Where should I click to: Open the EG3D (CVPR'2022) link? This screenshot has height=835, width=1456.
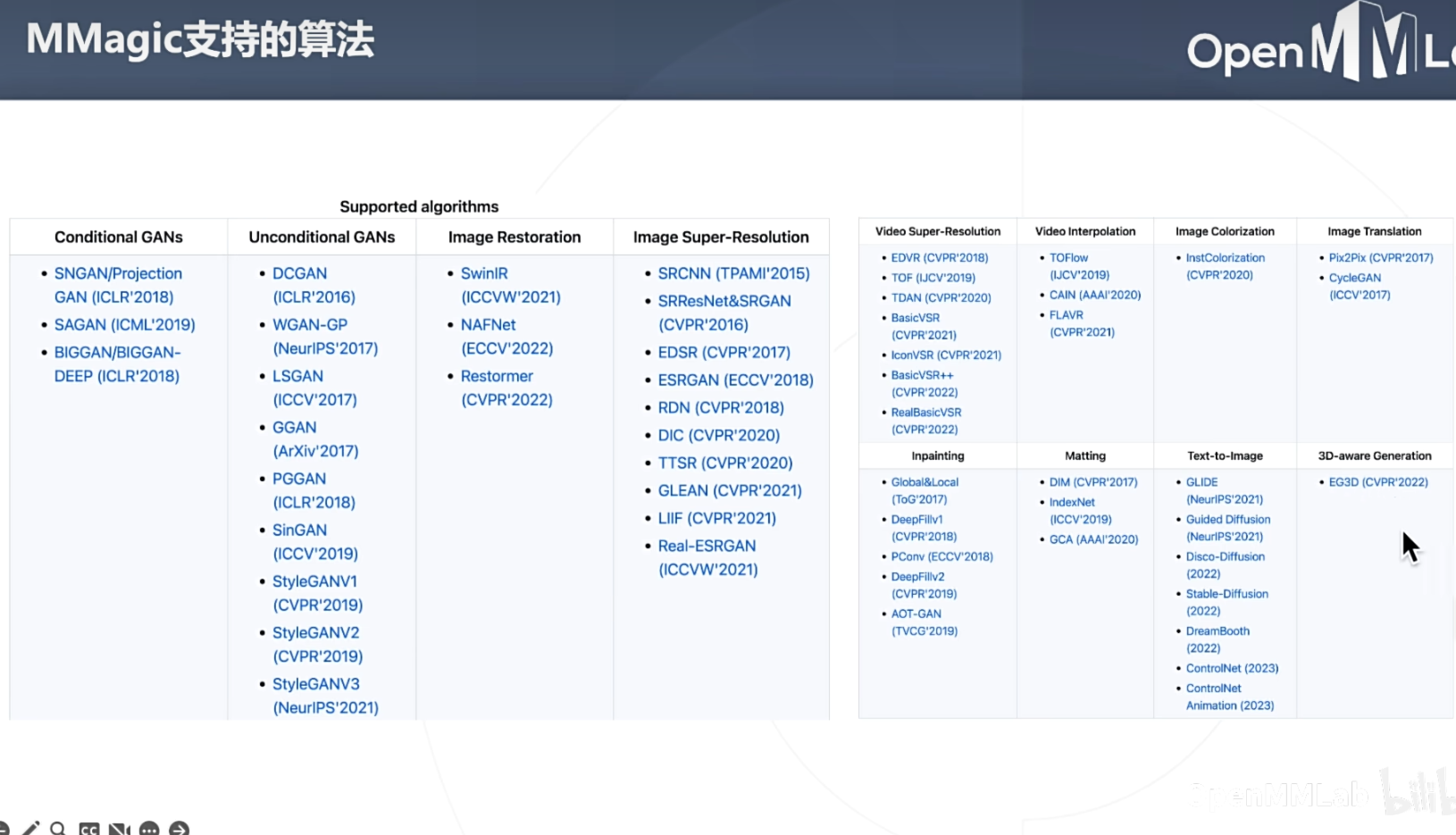(1378, 482)
